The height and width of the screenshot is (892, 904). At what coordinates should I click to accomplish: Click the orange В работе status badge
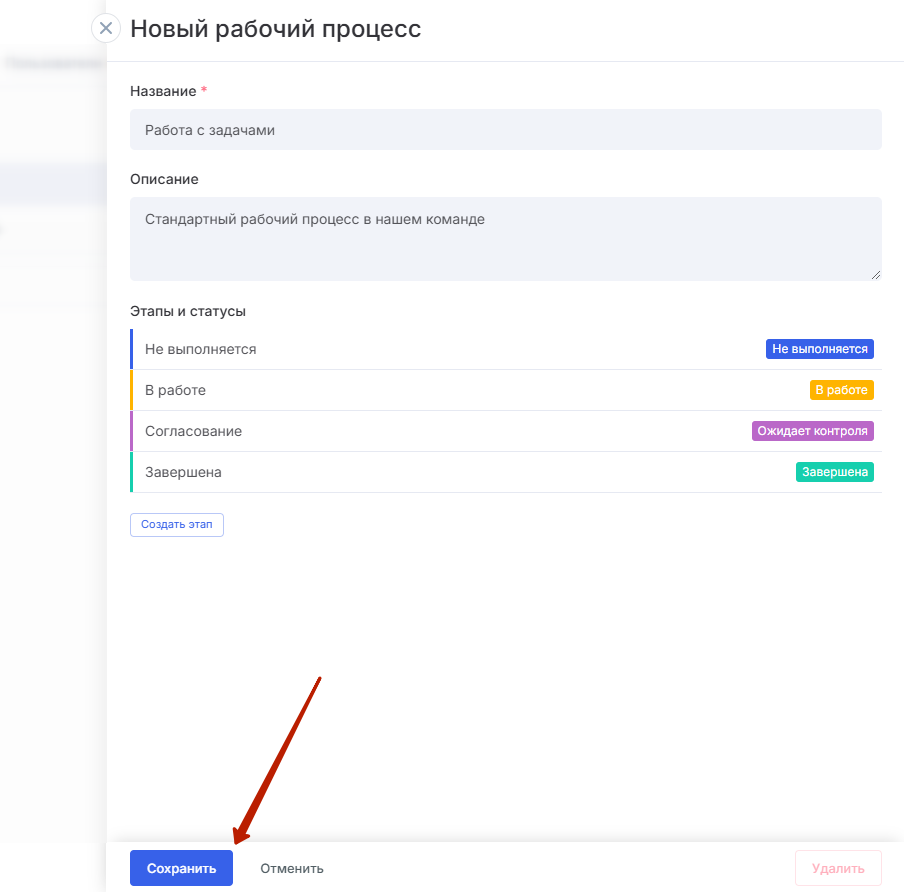(841, 390)
